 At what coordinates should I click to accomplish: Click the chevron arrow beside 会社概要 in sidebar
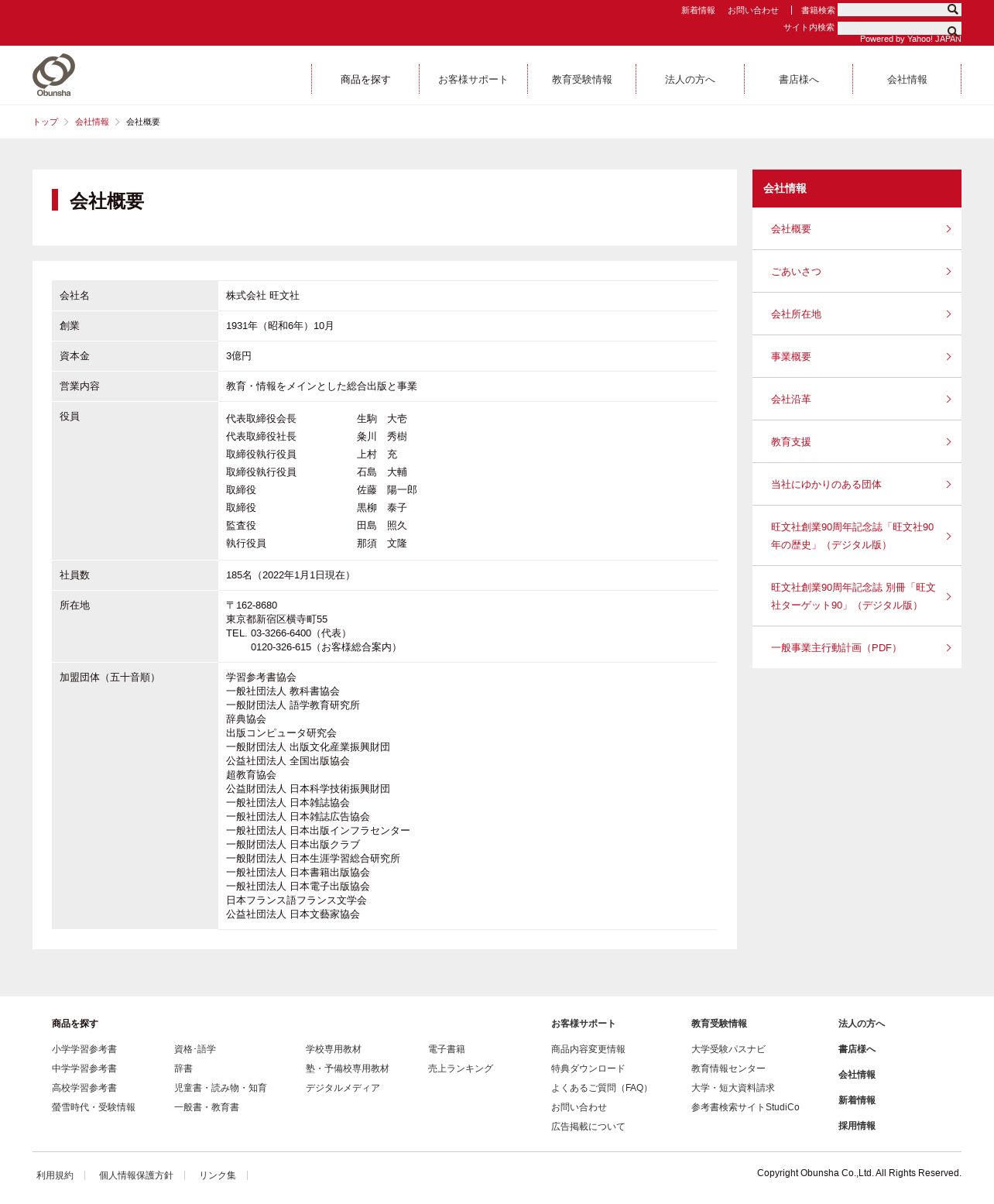[948, 228]
